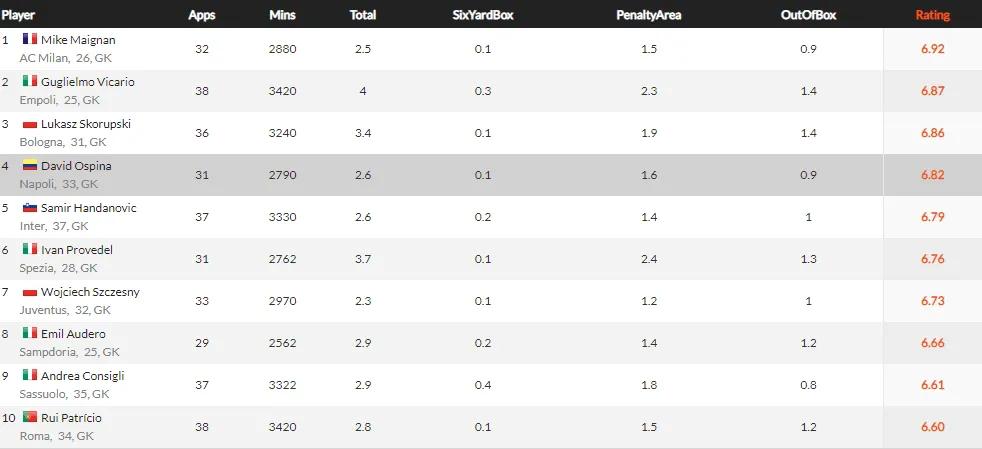
Task: Click the Colombian flag next to David Ospina
Action: point(29,166)
